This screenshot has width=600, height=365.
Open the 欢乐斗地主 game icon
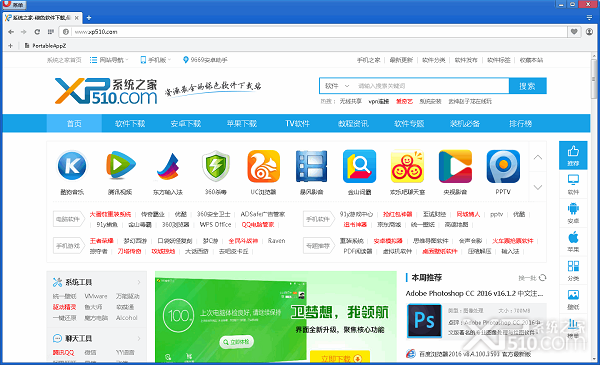[407, 166]
